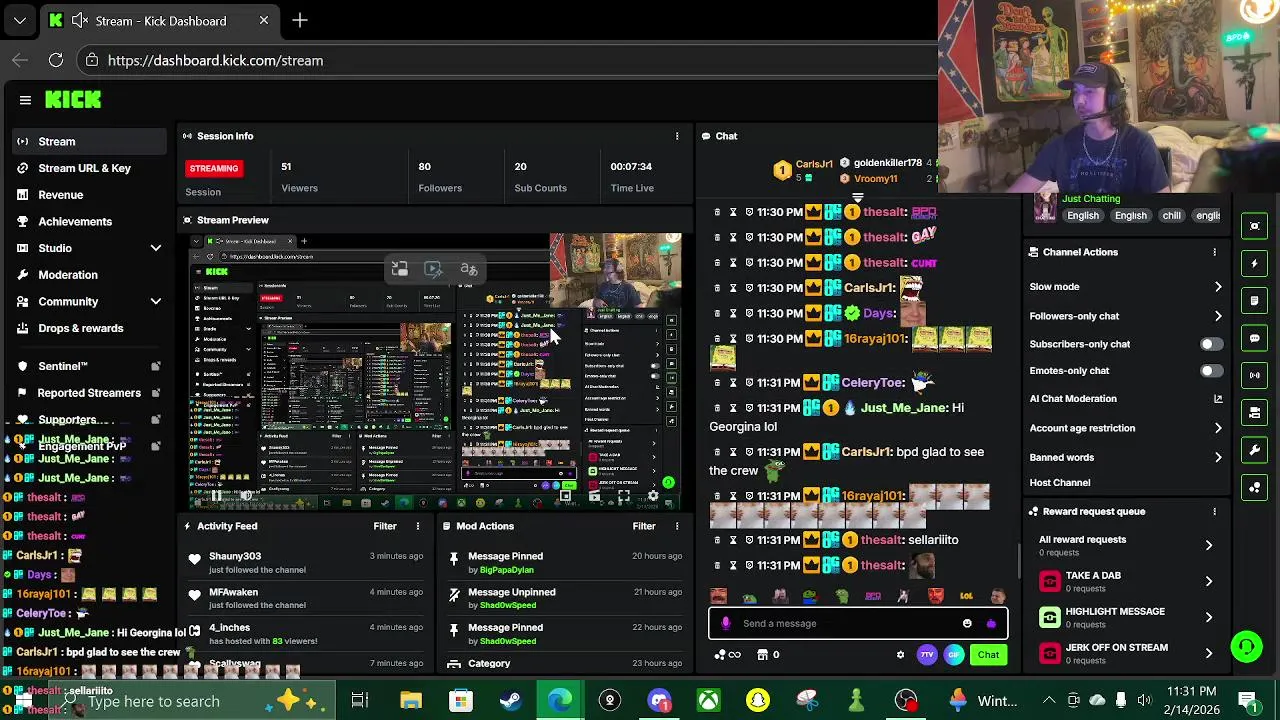Click the Just Chatting category link

tap(1091, 199)
